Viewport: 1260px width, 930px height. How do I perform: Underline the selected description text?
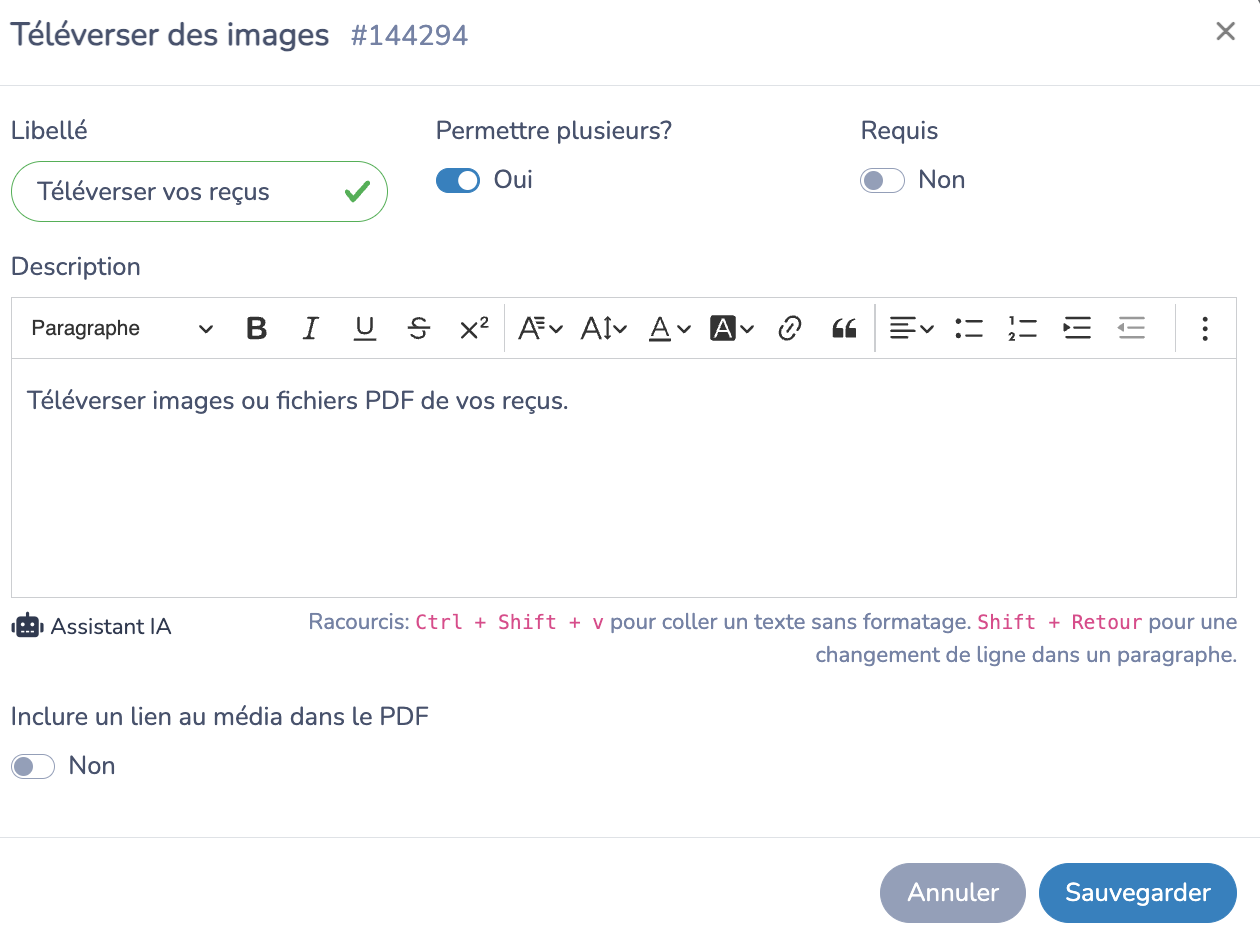click(365, 328)
